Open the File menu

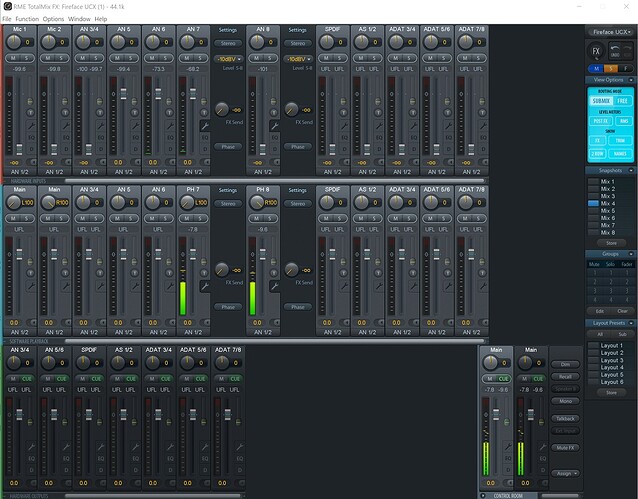pos(7,19)
